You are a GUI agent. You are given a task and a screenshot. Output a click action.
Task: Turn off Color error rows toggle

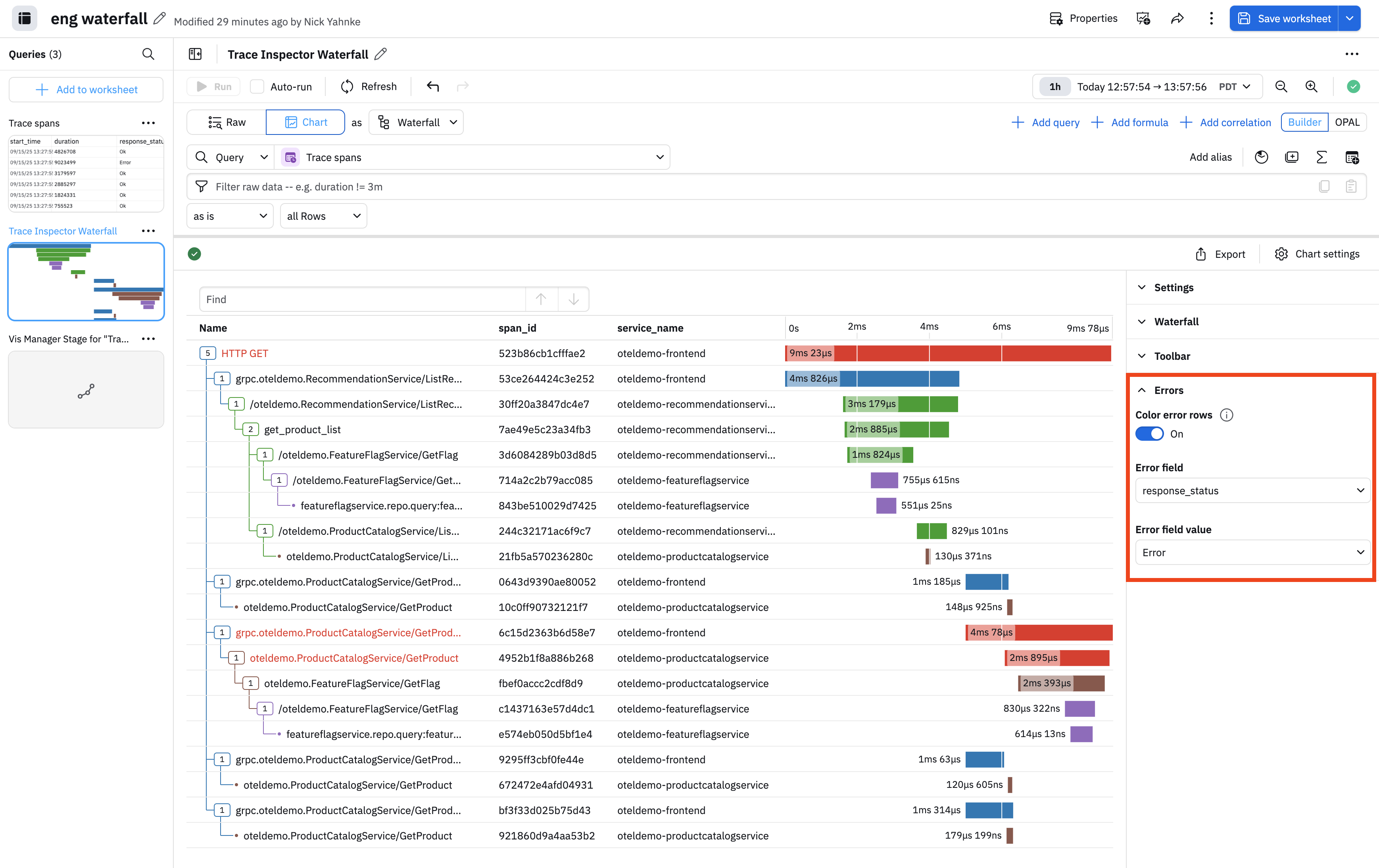coord(1149,434)
